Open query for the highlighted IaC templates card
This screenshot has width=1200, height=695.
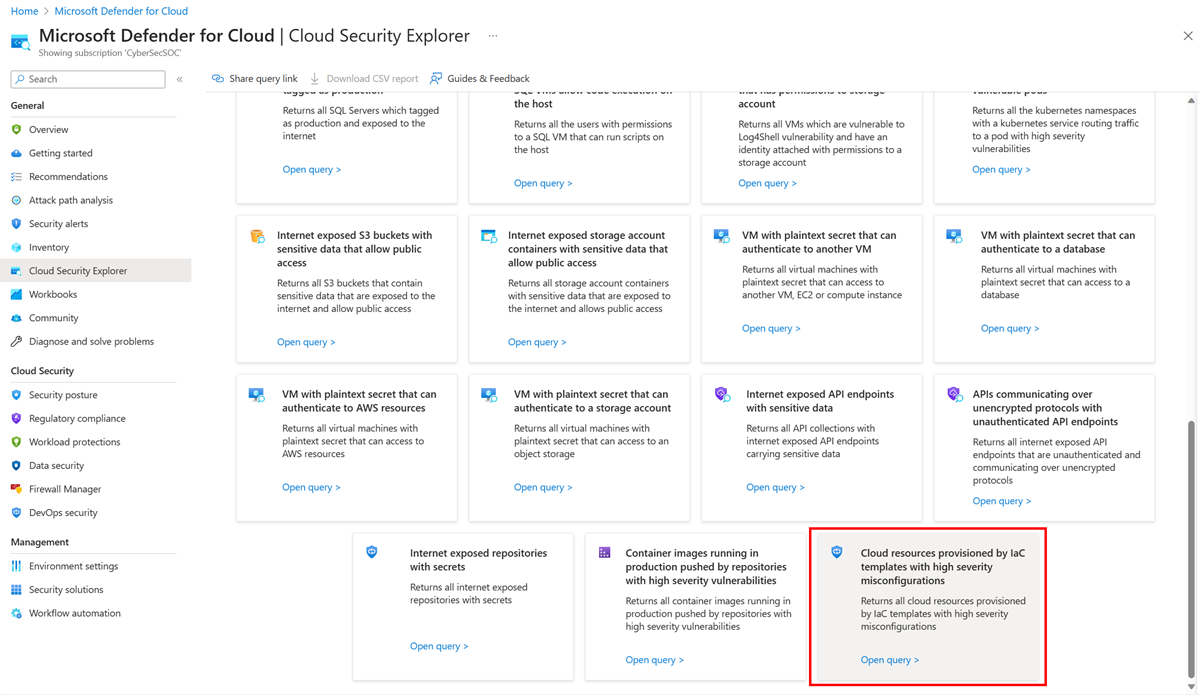[889, 659]
